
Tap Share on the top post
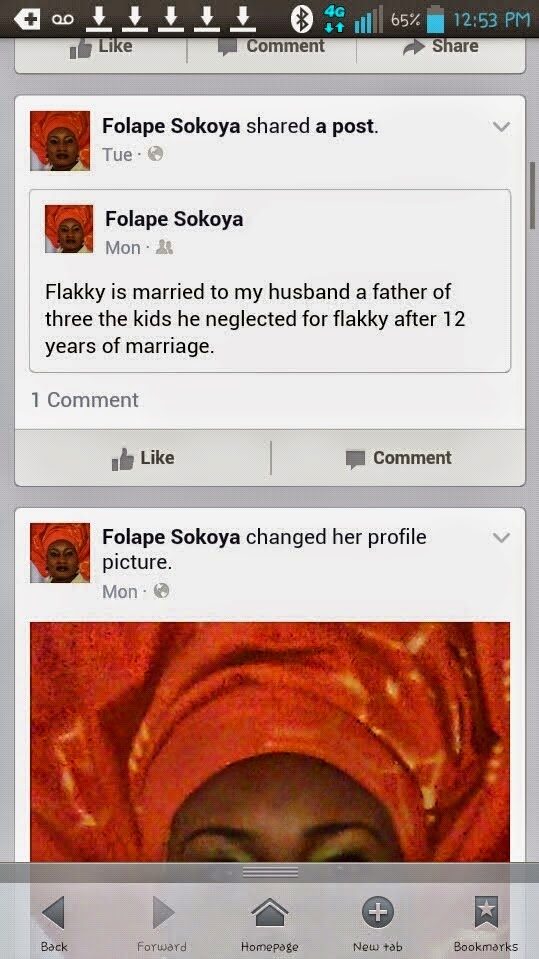click(x=440, y=46)
